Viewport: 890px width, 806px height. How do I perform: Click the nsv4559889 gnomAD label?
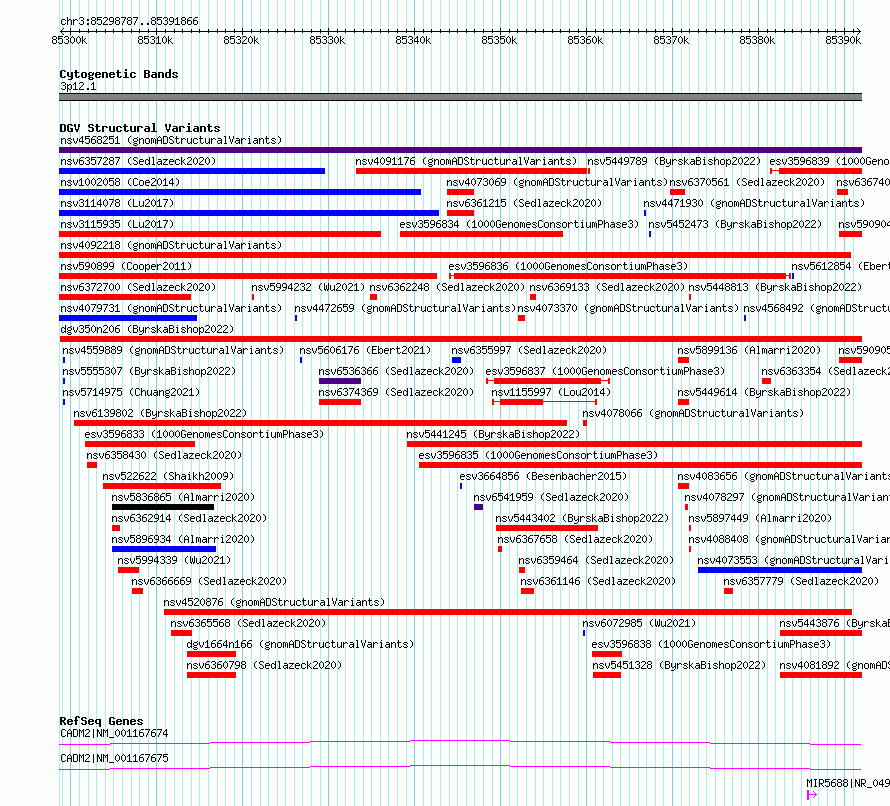[x=173, y=350]
